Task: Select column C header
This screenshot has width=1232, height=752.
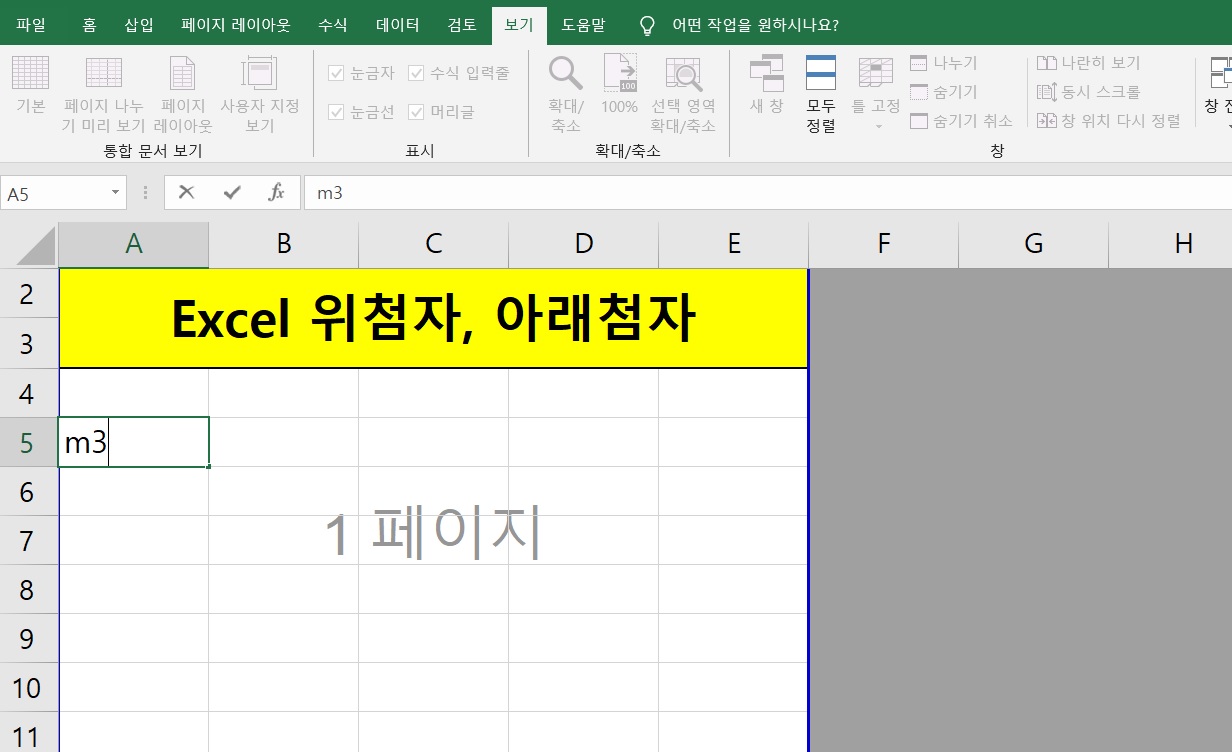Action: coord(434,244)
